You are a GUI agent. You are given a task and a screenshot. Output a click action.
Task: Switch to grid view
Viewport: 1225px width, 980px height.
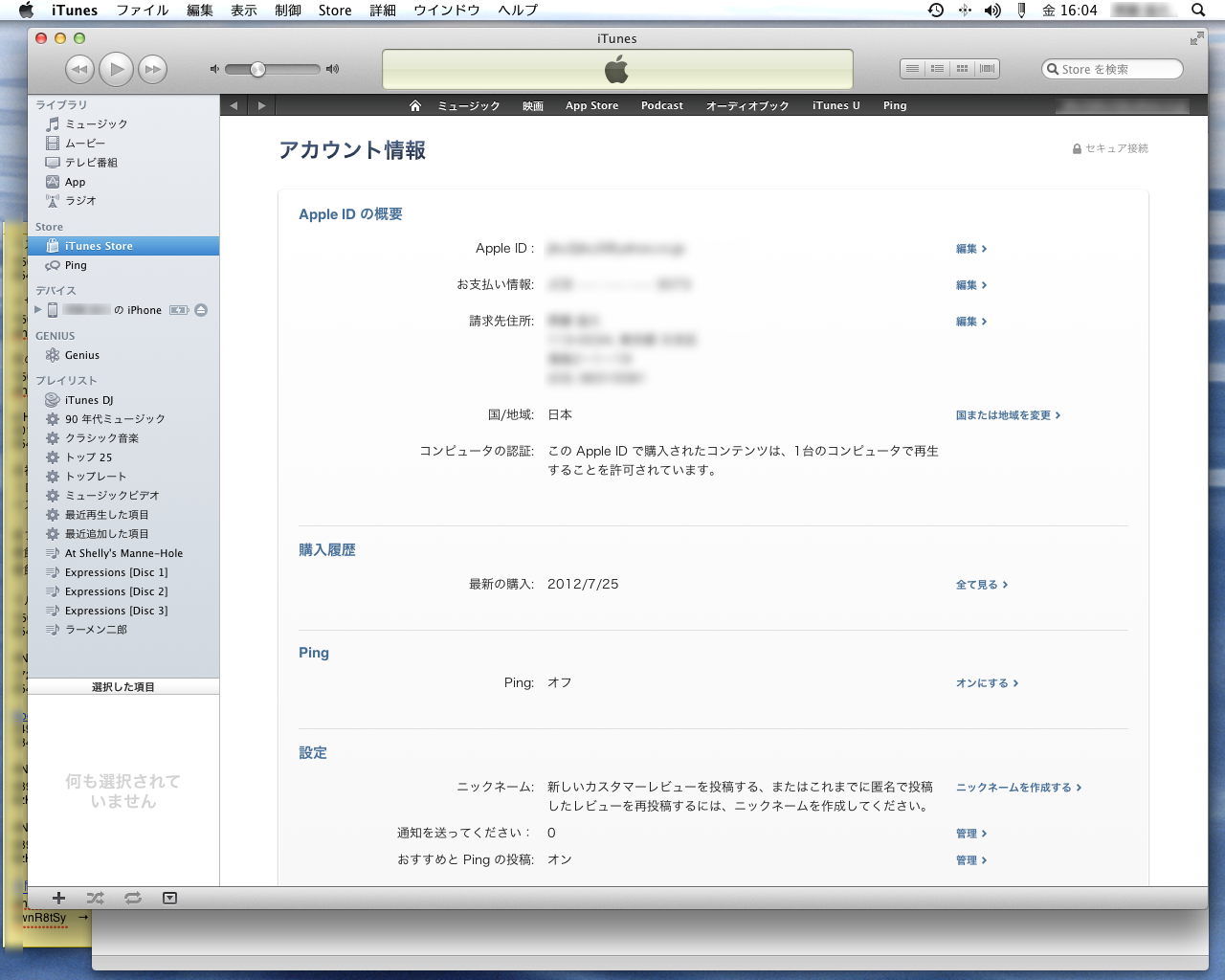click(x=962, y=69)
